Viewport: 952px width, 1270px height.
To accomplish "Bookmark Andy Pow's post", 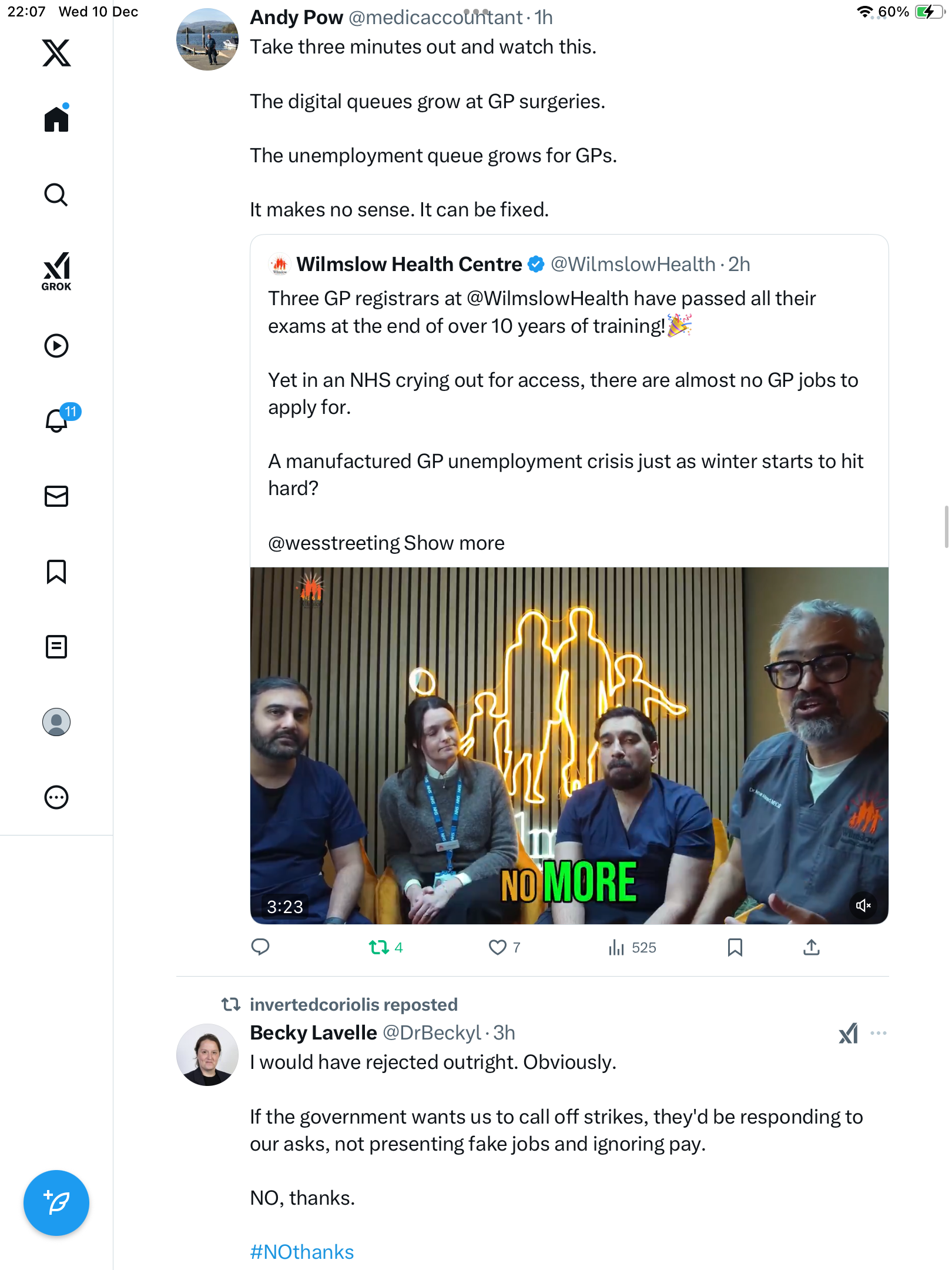I will (735, 947).
